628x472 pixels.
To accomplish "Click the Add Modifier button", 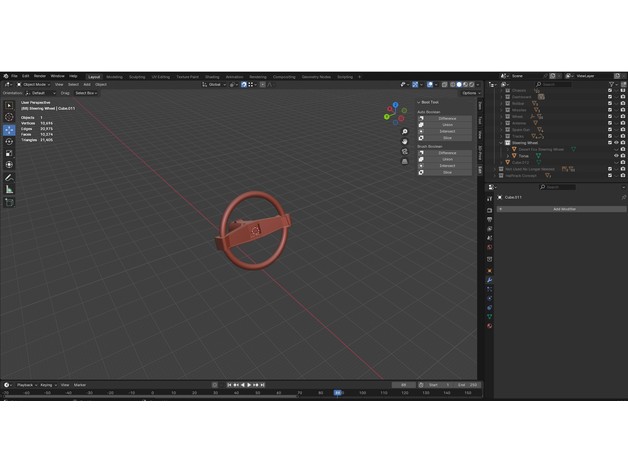I will (x=563, y=209).
